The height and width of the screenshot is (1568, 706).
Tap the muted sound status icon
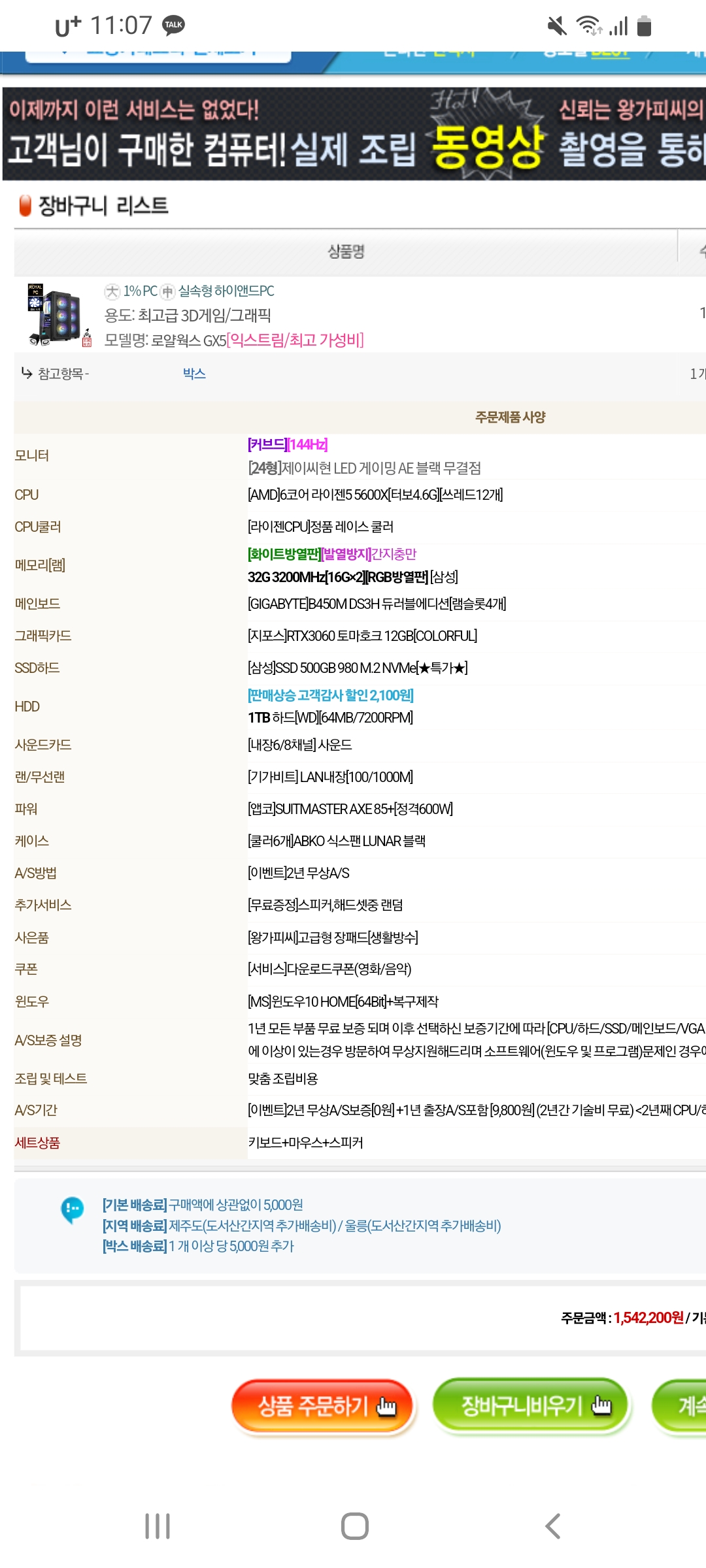(557, 26)
